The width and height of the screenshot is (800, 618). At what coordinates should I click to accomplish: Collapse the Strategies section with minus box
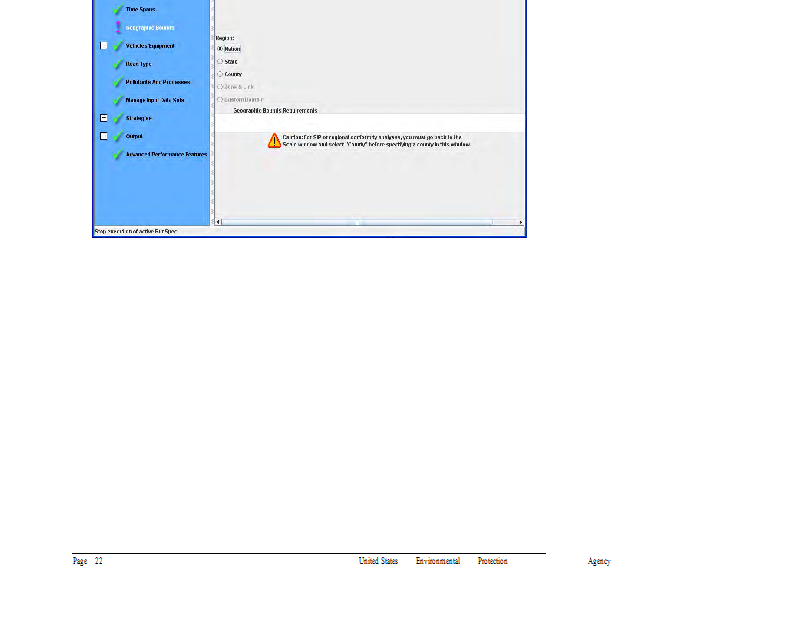pos(104,118)
